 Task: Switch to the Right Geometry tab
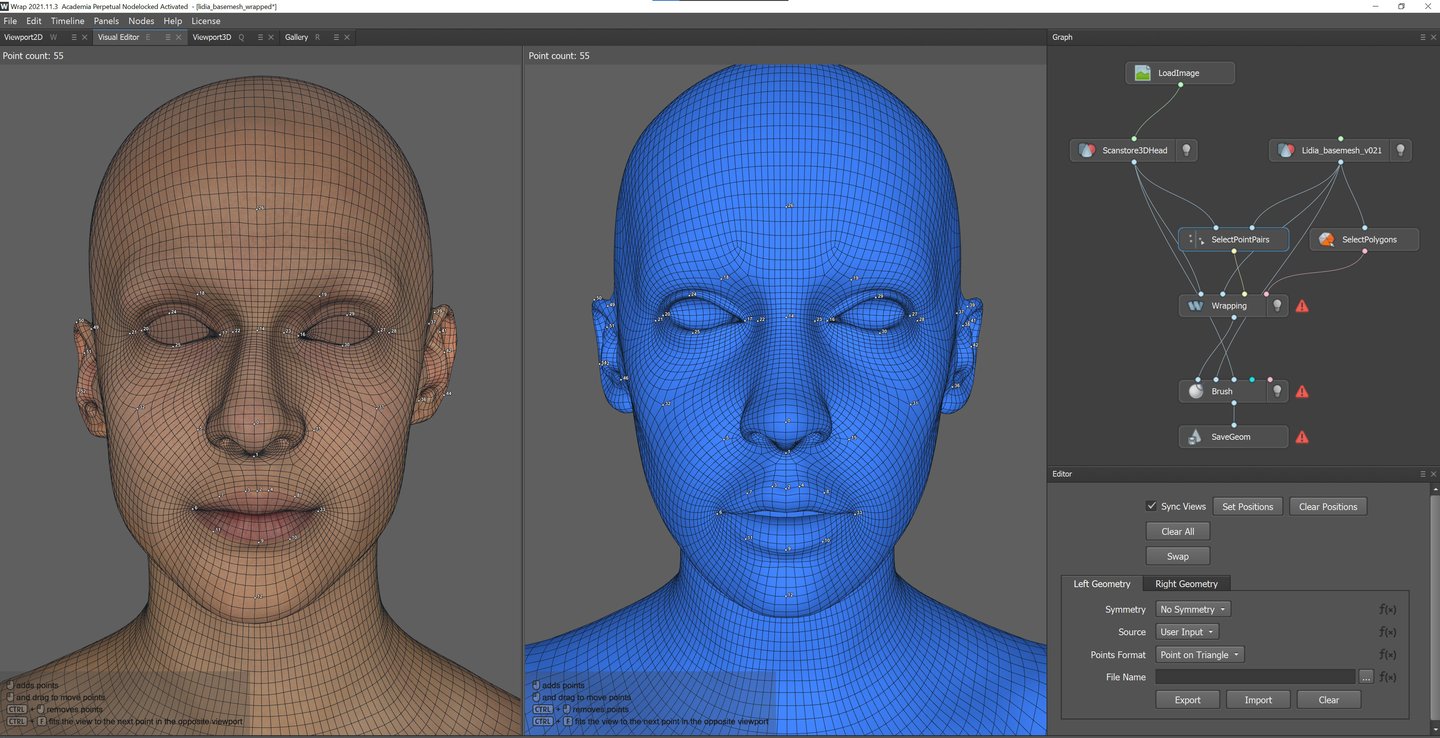pos(1186,584)
